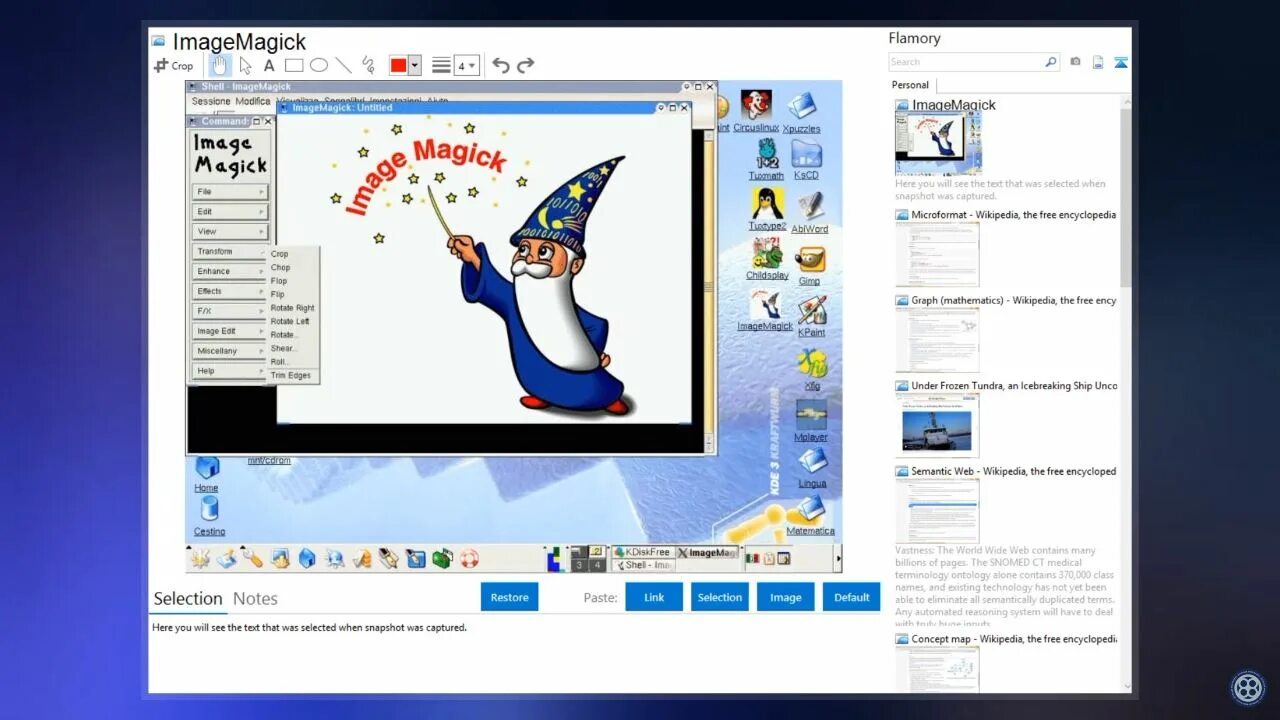Click the snapshot list scrollbar up arrow
The height and width of the screenshot is (720, 1280).
(x=1126, y=101)
